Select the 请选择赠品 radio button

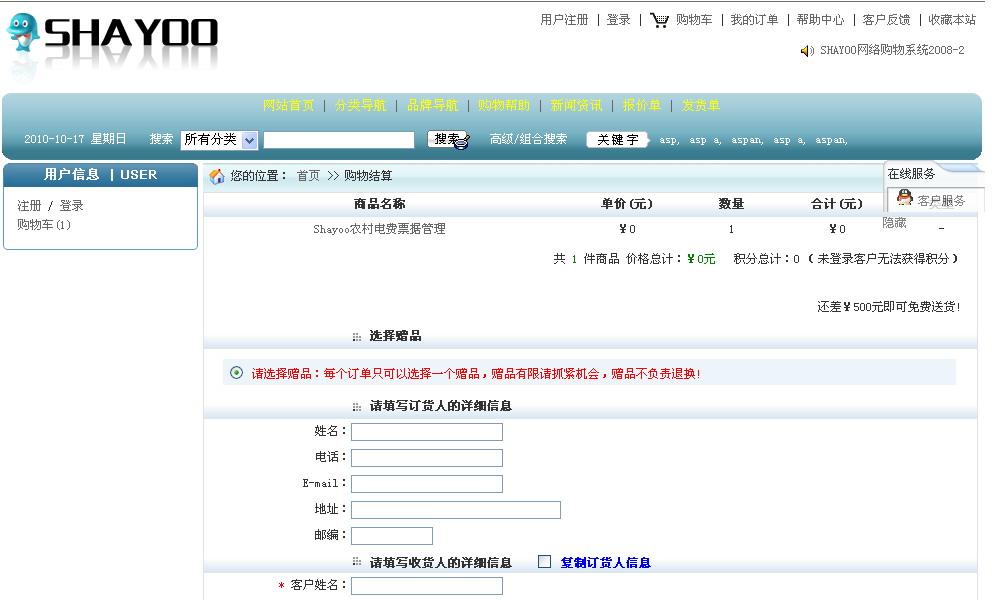click(236, 373)
